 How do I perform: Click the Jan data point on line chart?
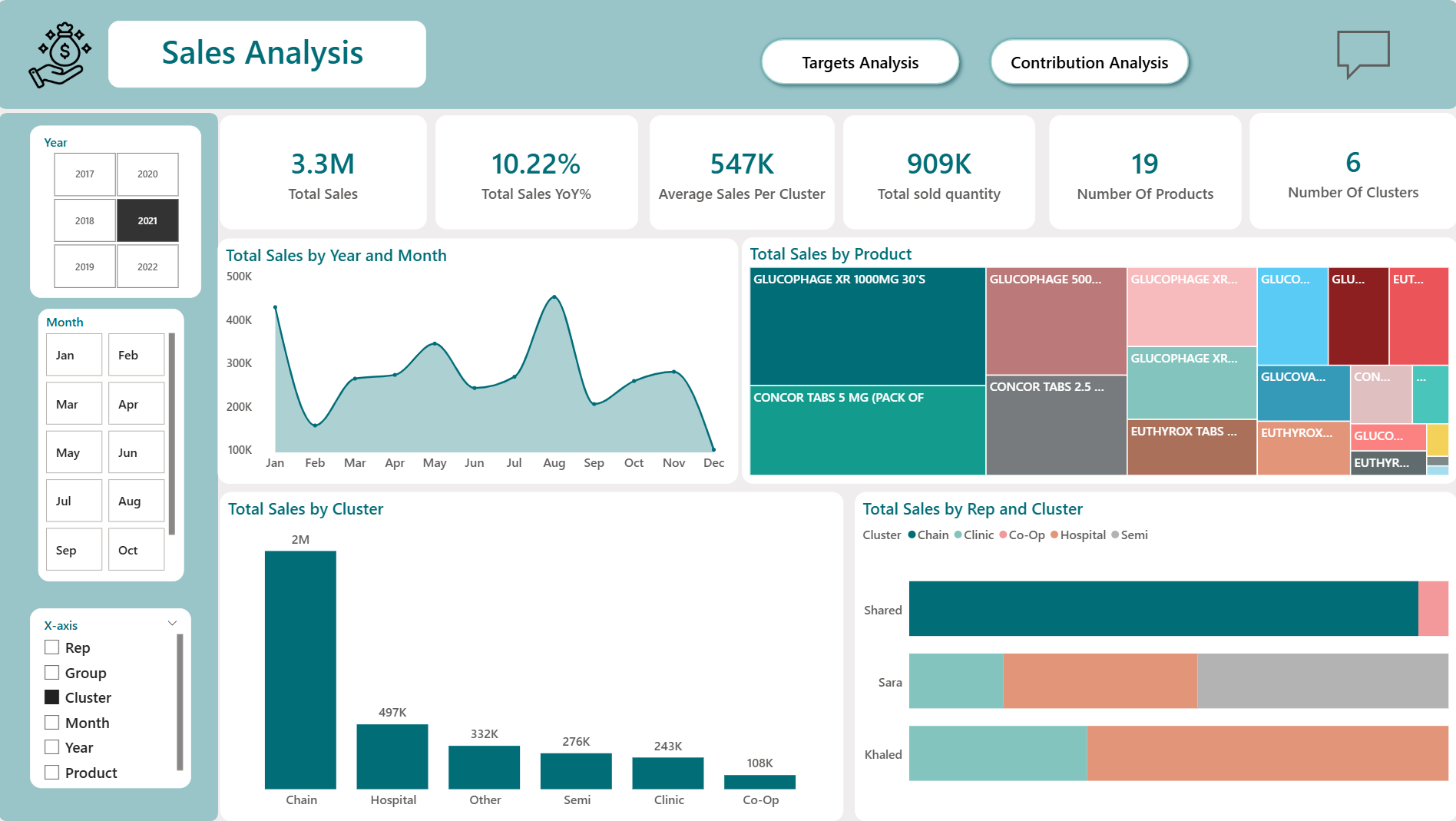click(x=275, y=307)
